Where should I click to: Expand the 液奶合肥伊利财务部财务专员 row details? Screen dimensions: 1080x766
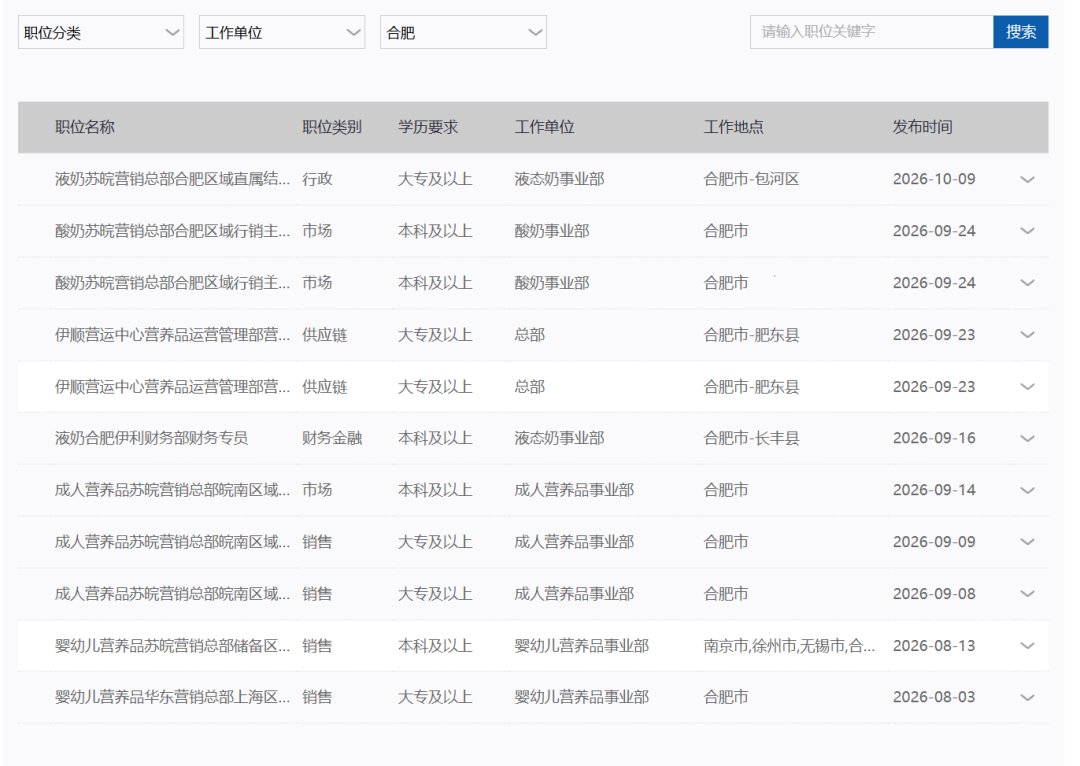1027,438
